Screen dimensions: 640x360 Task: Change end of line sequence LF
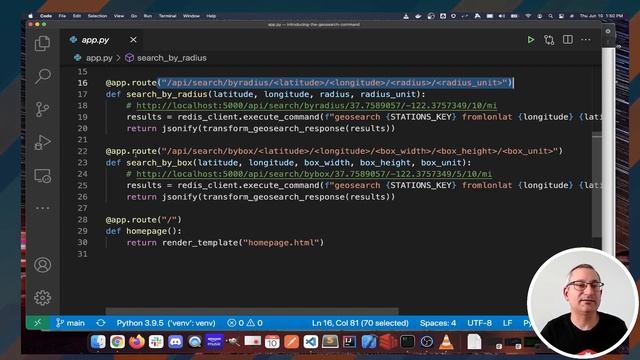tap(507, 323)
